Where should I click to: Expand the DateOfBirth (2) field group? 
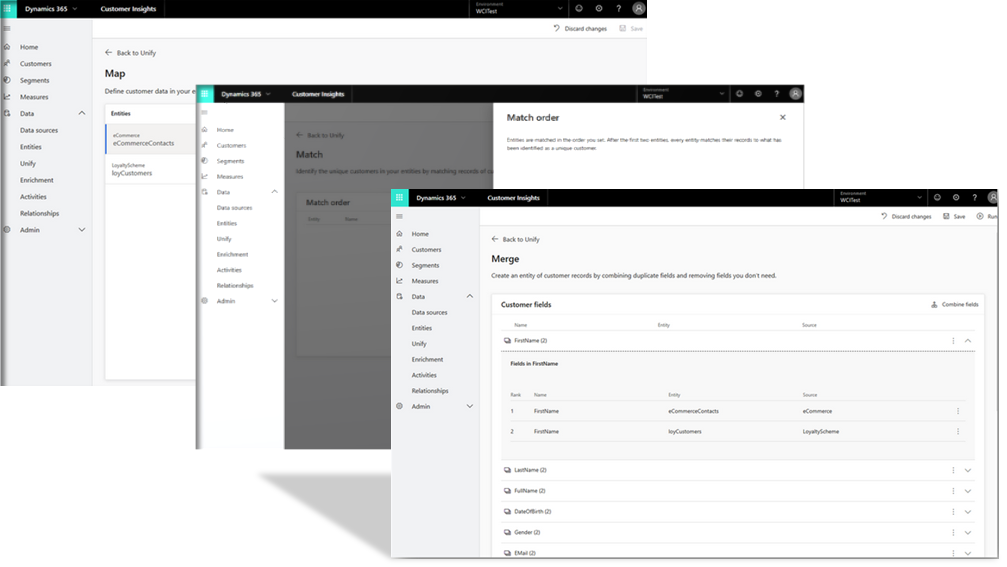pyautogui.click(x=968, y=512)
